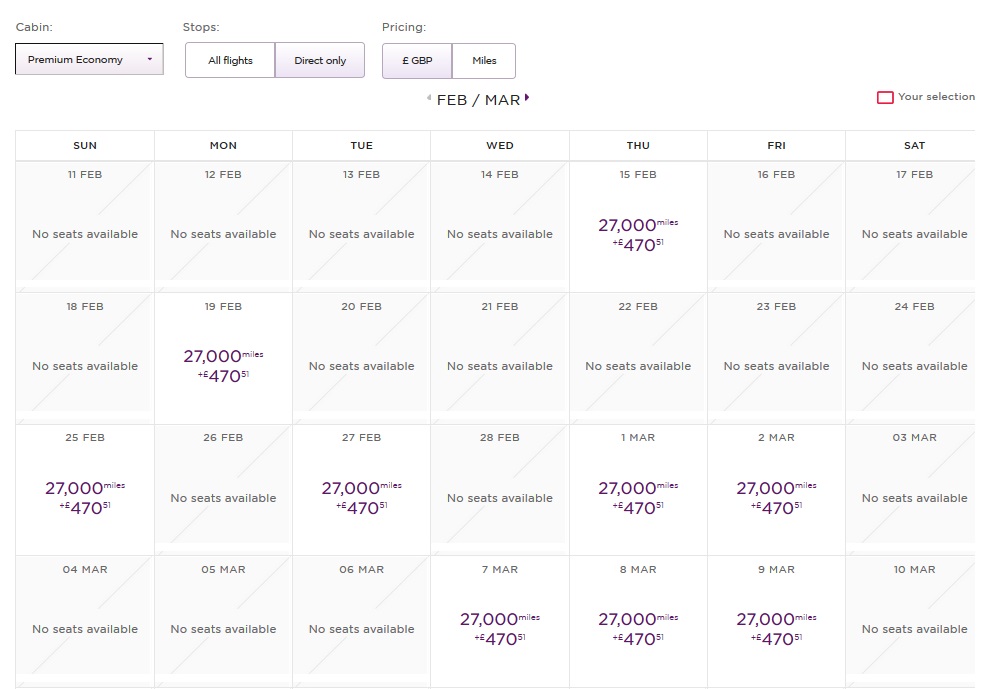Pick the 27 Feb flight fare
The image size is (987, 689).
tap(361, 495)
